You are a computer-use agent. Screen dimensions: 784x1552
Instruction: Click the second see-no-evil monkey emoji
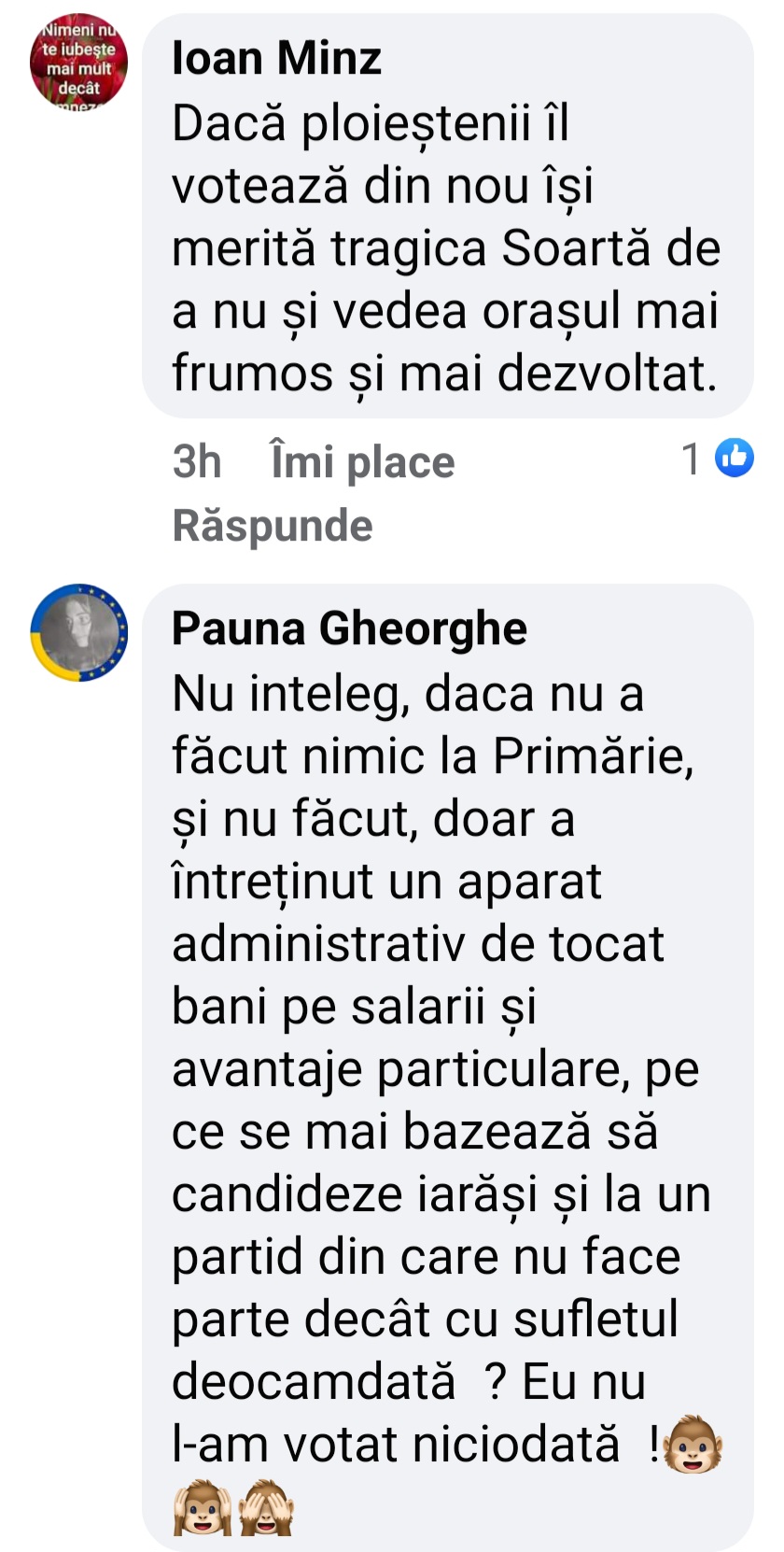pyautogui.click(x=267, y=1507)
